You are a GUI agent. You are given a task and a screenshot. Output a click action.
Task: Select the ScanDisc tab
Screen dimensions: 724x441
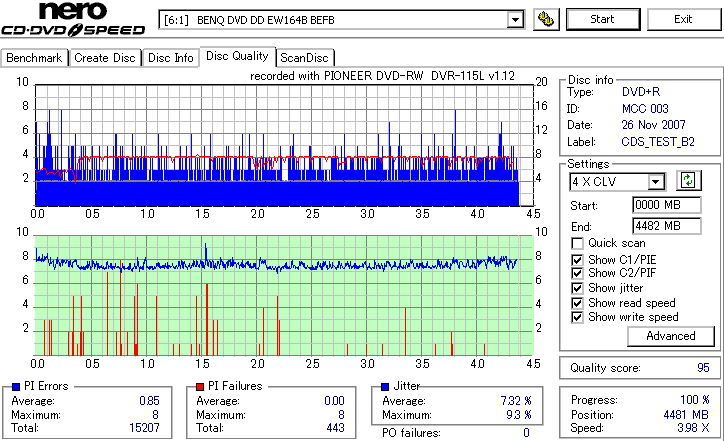(304, 58)
